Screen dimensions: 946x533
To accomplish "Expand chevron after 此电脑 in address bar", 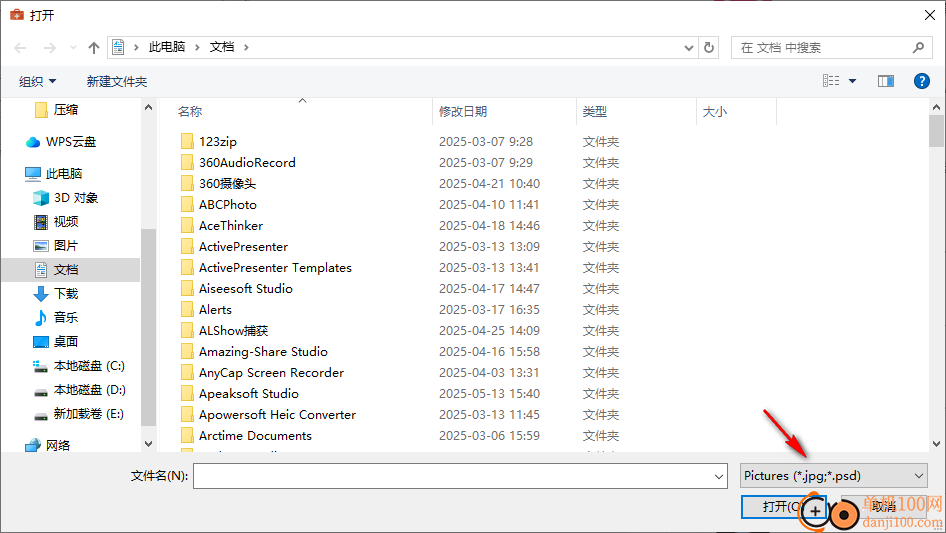I will [x=197, y=47].
